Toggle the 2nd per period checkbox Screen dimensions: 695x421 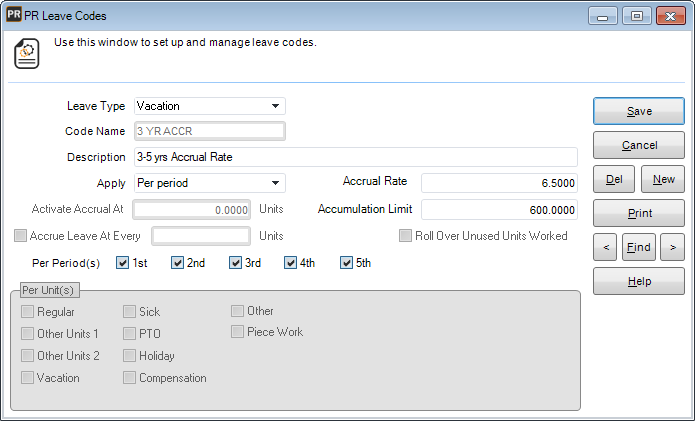click(178, 264)
